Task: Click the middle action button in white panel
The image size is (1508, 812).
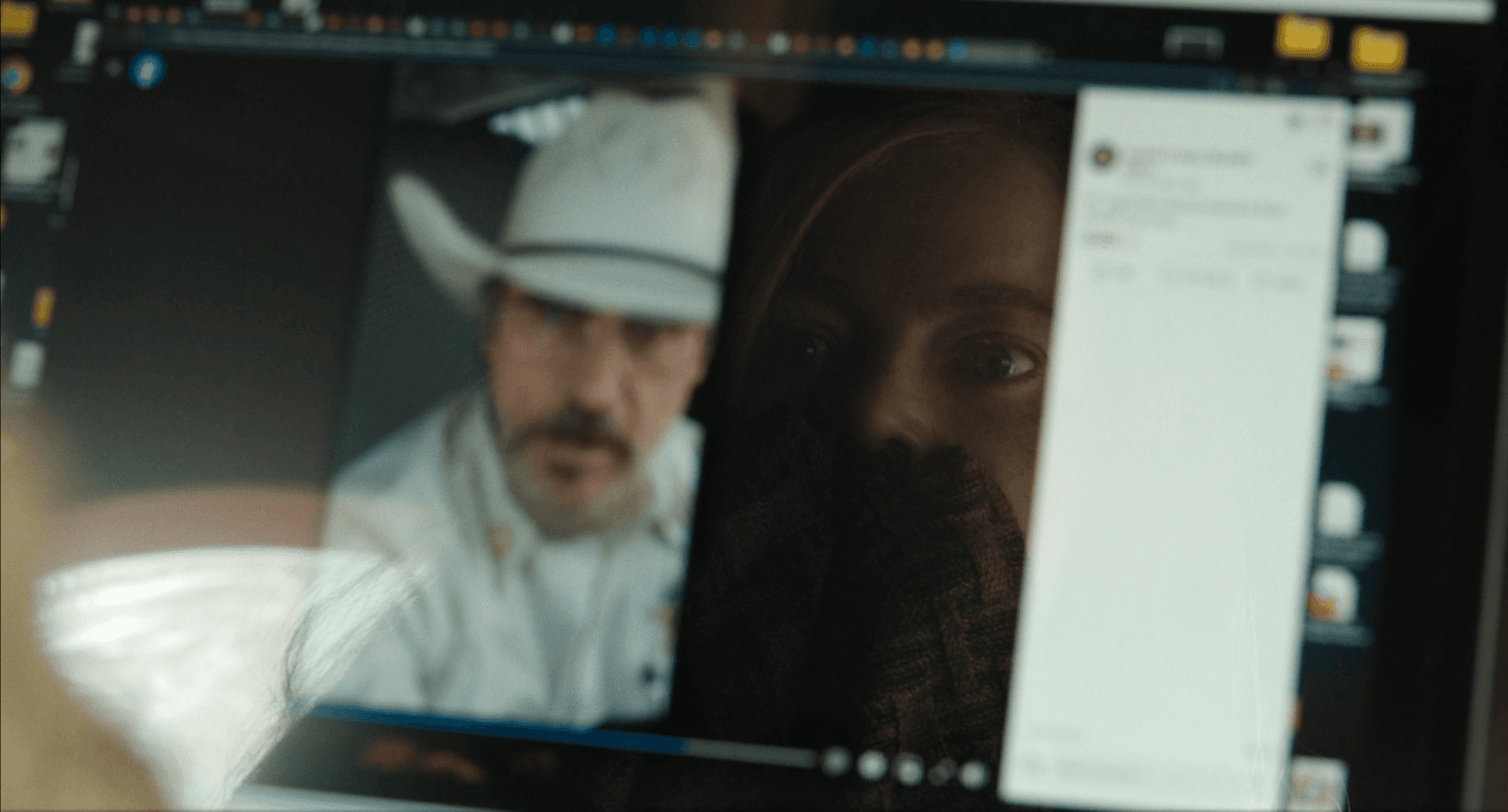Action: (x=1199, y=278)
